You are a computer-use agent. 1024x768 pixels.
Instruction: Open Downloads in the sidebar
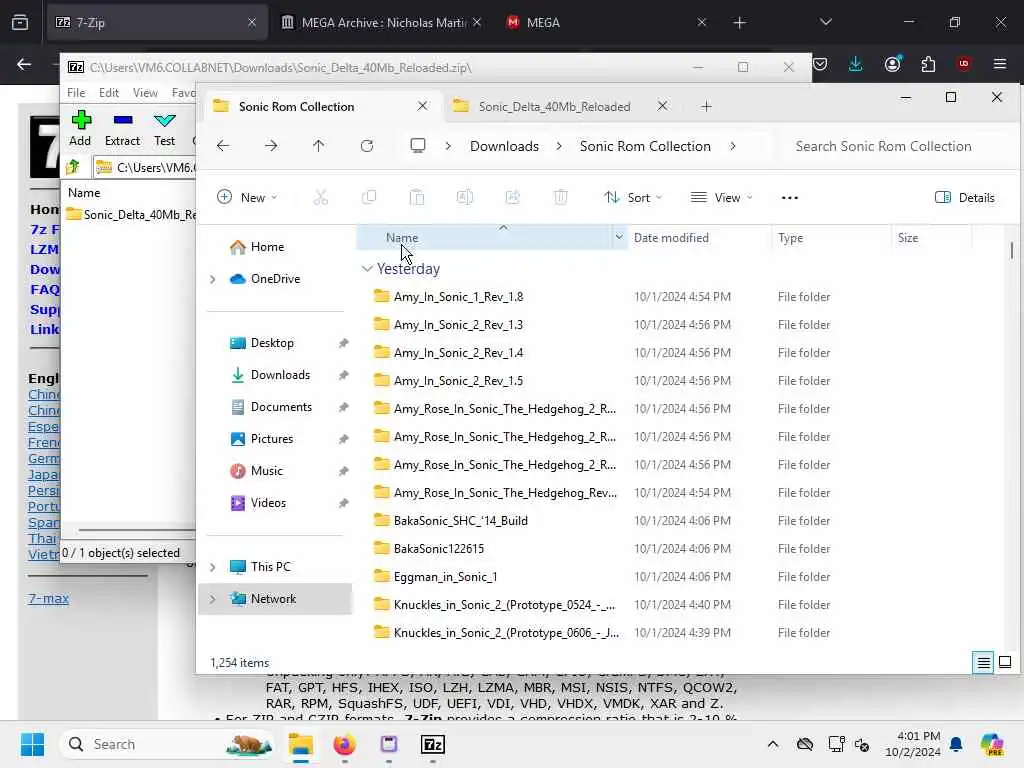280,375
